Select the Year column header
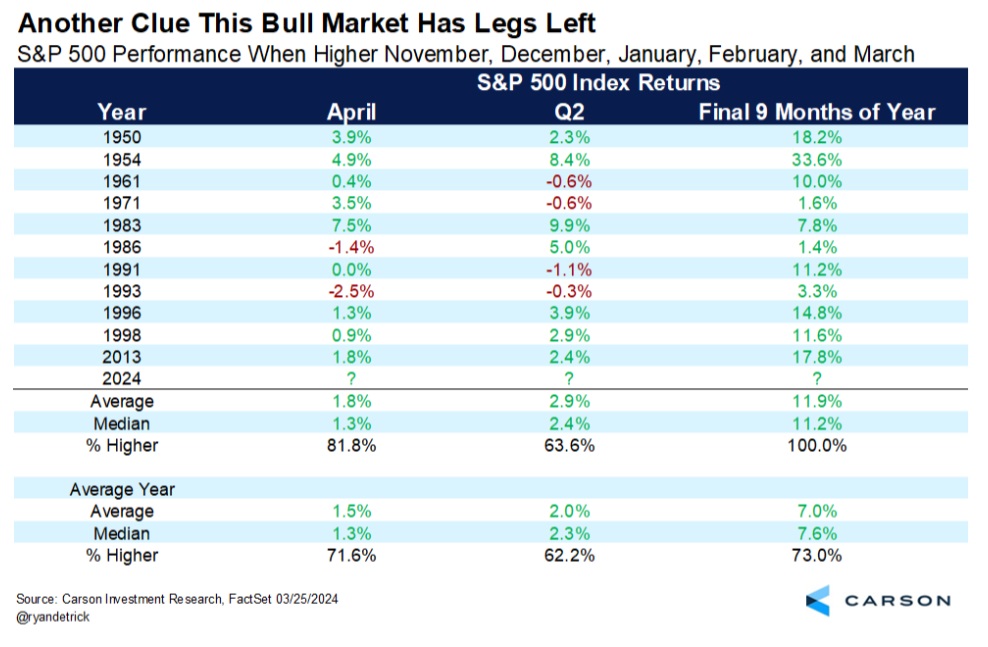Viewport: 988px width, 647px height. point(122,111)
